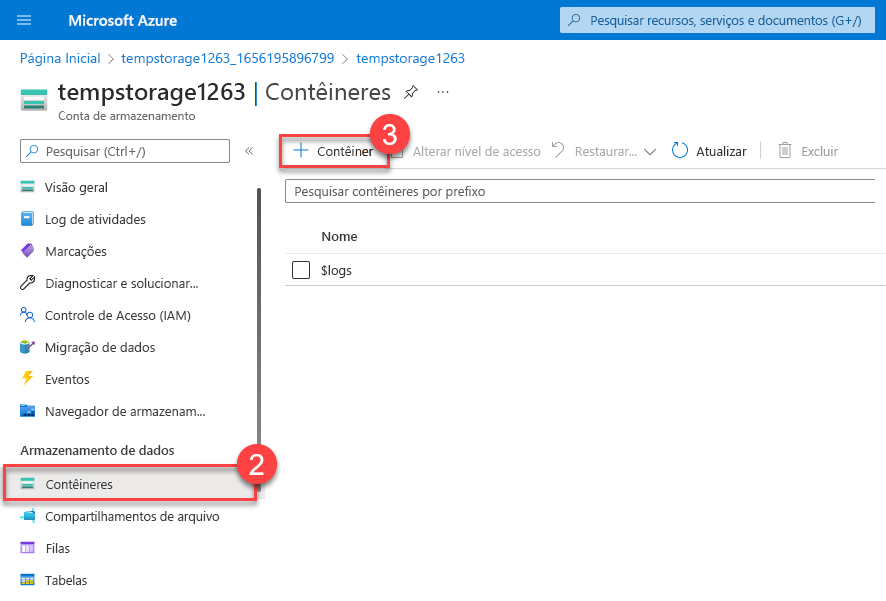Click the Marcações tag icon
This screenshot has width=886, height=601.
point(28,251)
